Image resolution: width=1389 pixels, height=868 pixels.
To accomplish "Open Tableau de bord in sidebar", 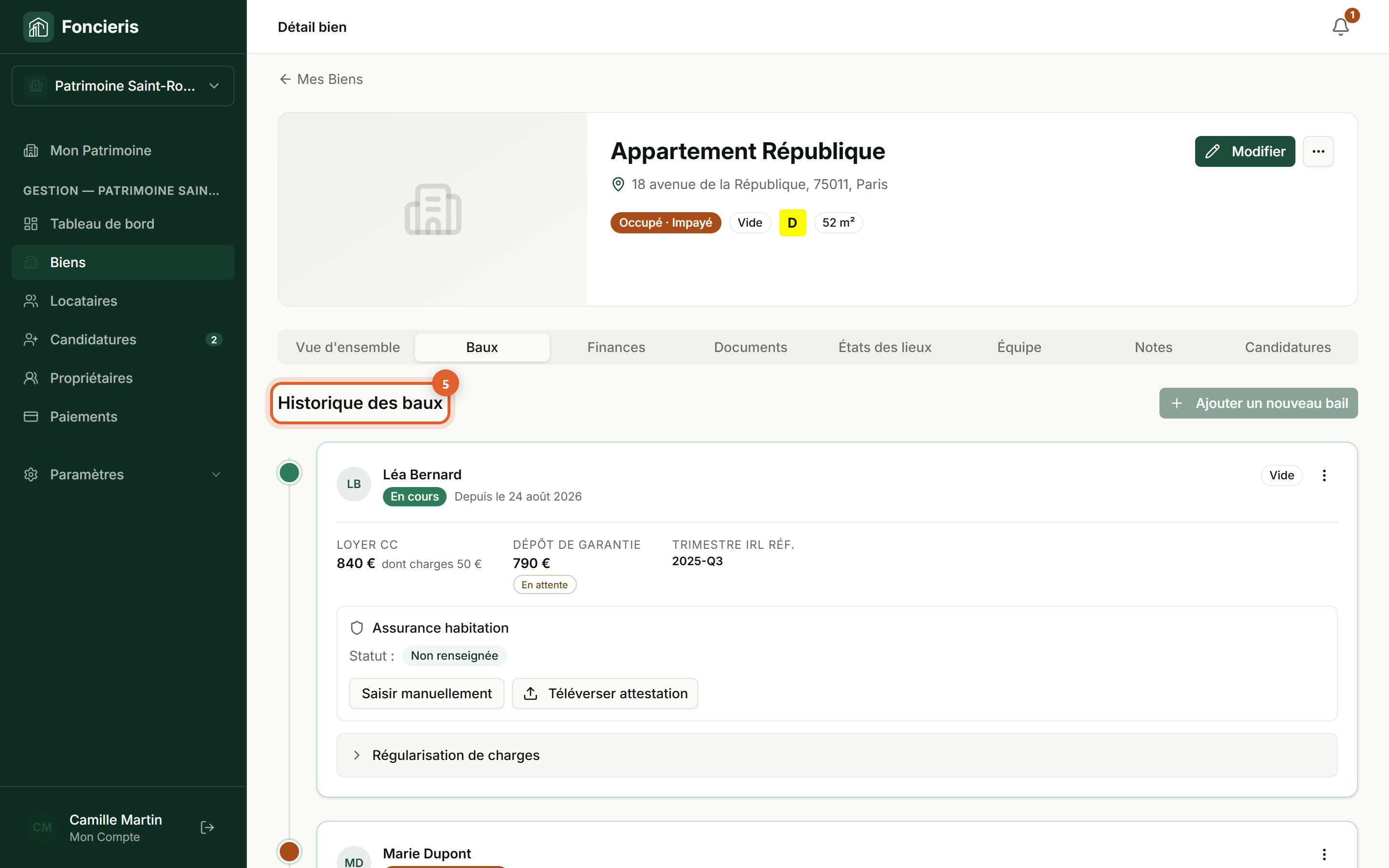I will pyautogui.click(x=123, y=224).
